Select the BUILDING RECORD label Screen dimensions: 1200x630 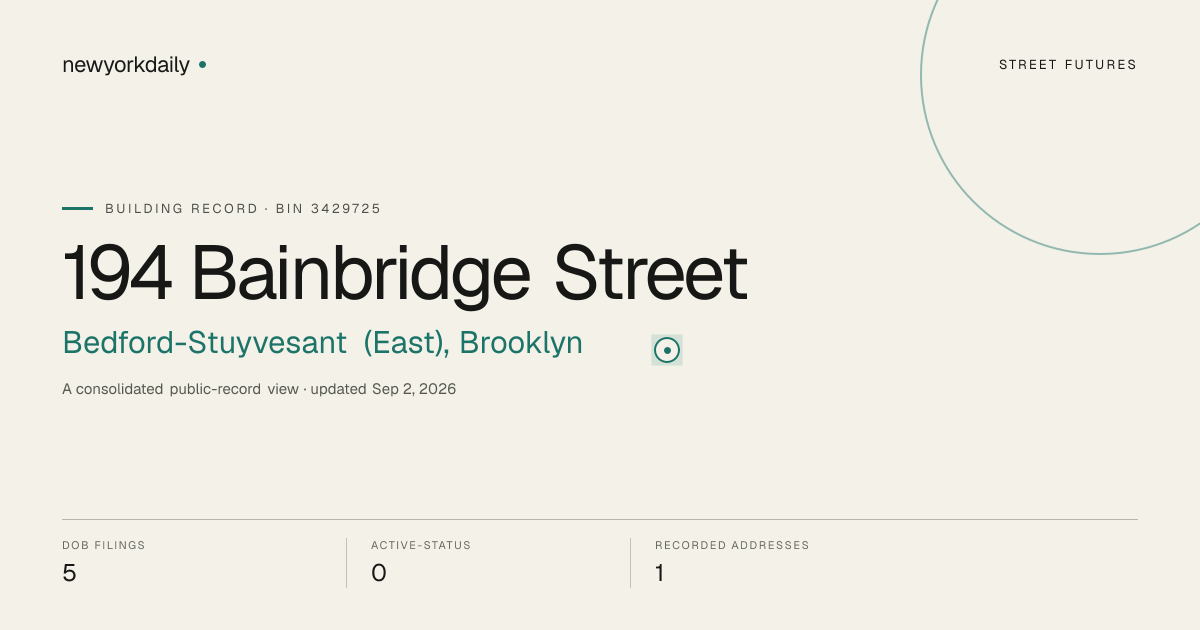click(182, 209)
